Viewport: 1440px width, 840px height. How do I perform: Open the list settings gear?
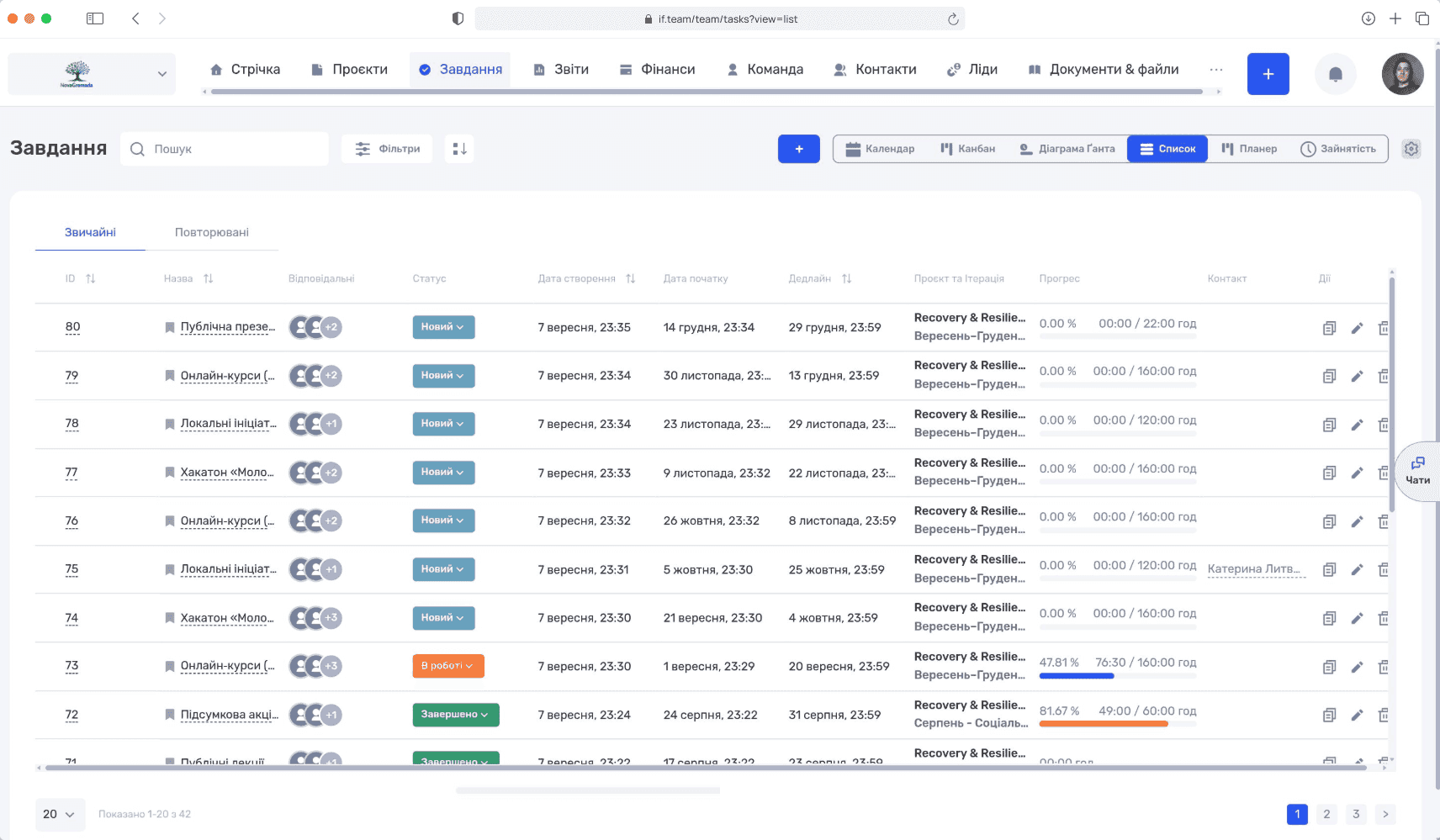[1411, 149]
